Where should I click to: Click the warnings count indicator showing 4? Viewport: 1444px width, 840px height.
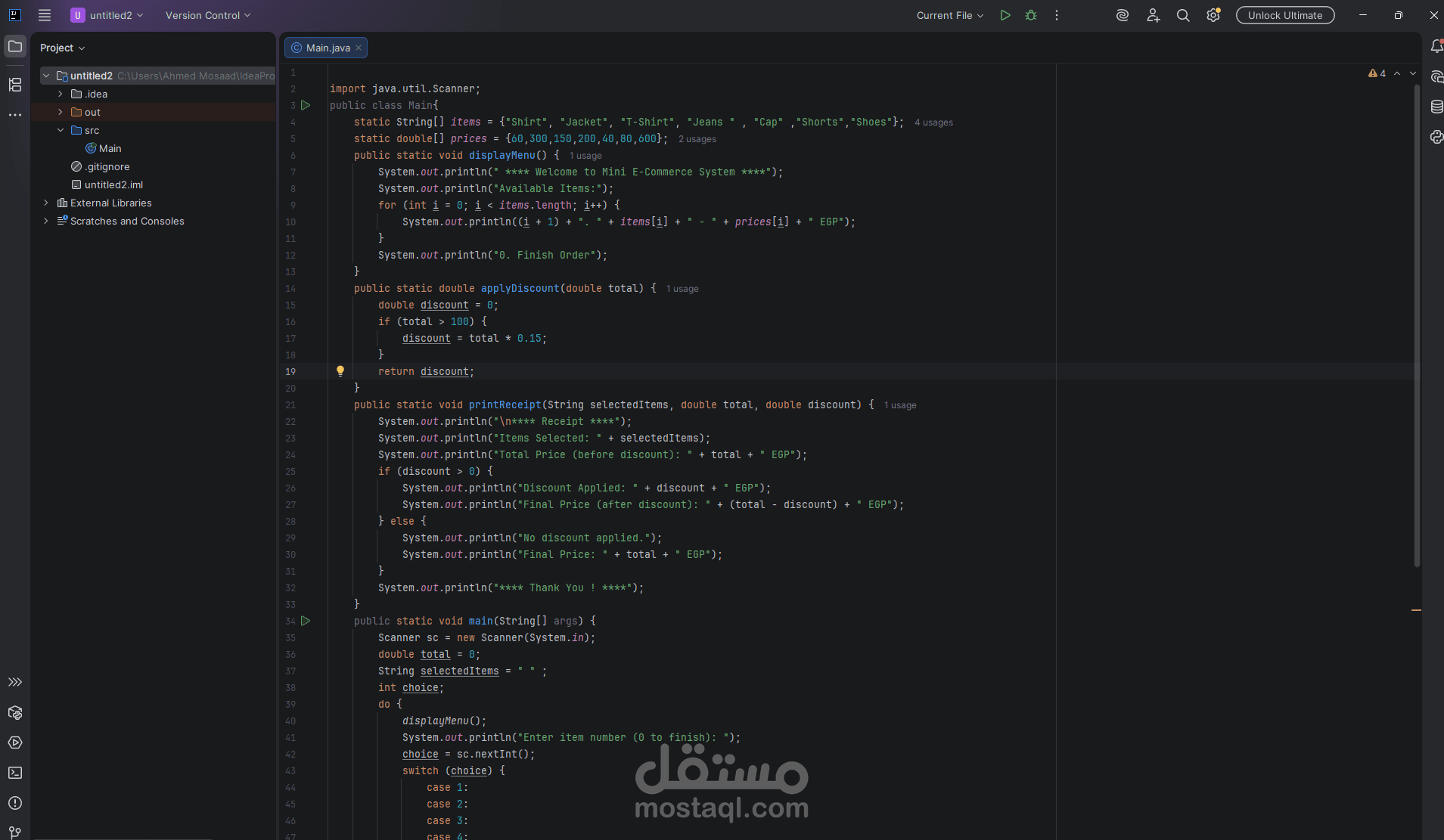click(x=1377, y=73)
